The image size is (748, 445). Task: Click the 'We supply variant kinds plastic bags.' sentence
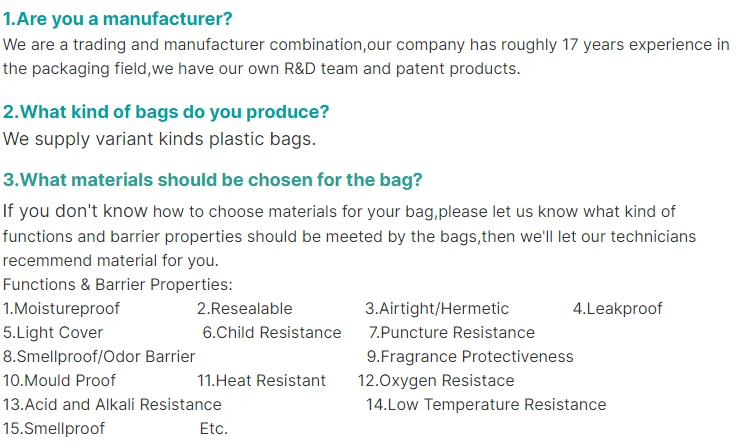(x=159, y=139)
